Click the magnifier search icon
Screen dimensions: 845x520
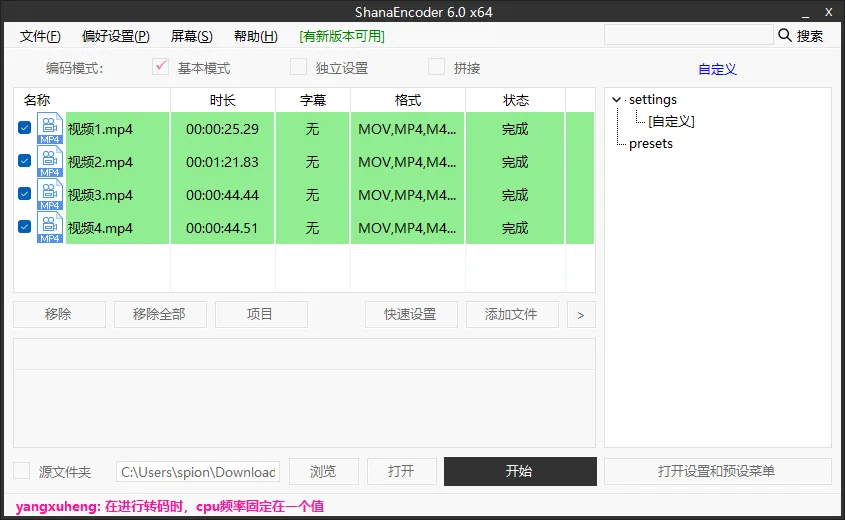click(785, 36)
